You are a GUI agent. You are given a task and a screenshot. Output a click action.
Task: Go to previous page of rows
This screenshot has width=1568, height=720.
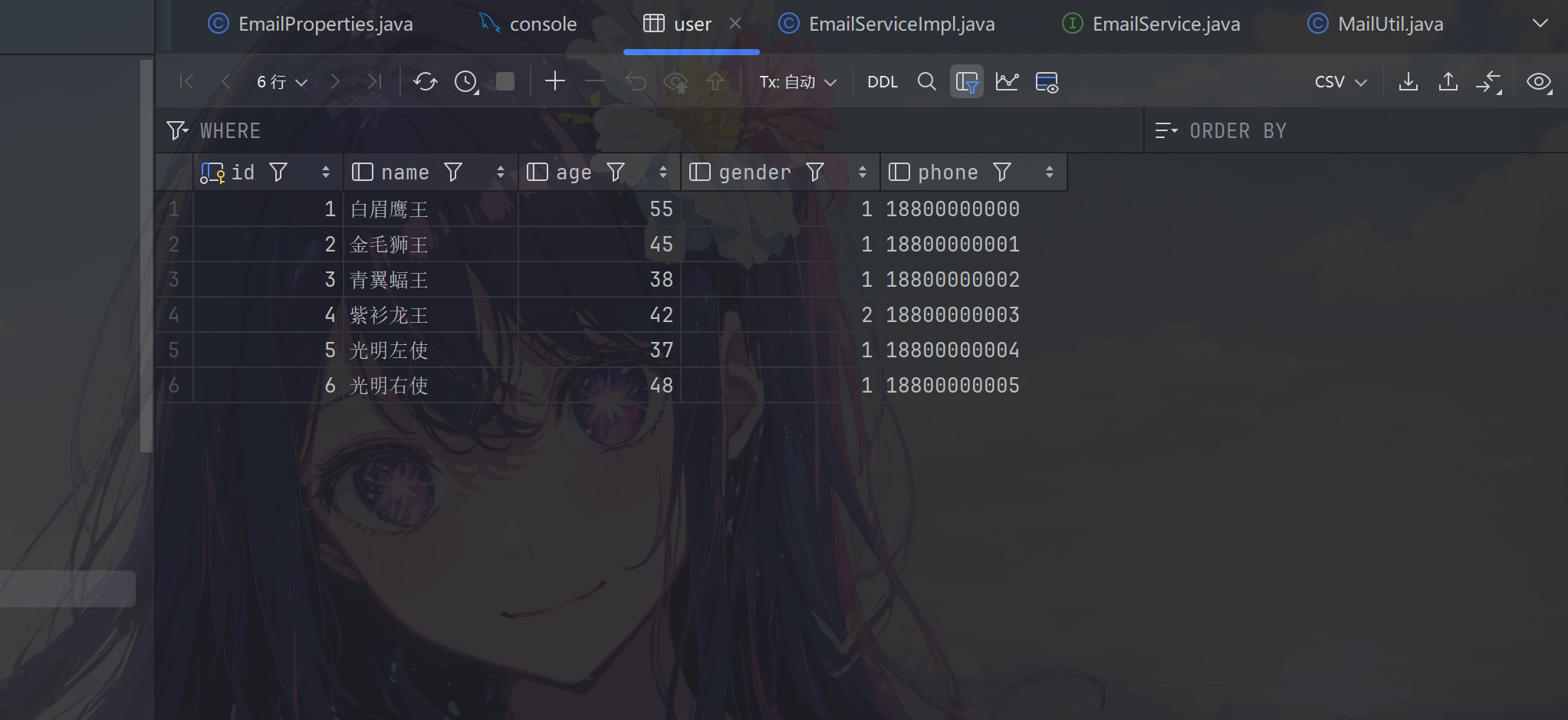(x=226, y=81)
